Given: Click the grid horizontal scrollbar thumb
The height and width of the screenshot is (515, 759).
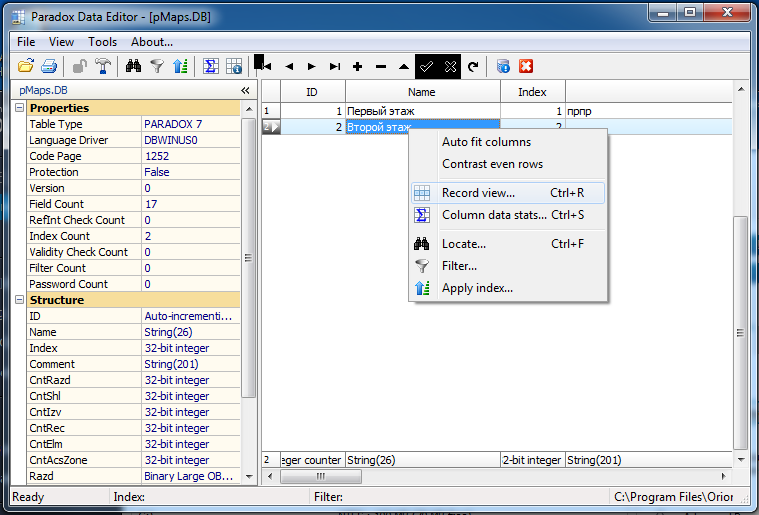Looking at the screenshot, I should click(x=320, y=476).
